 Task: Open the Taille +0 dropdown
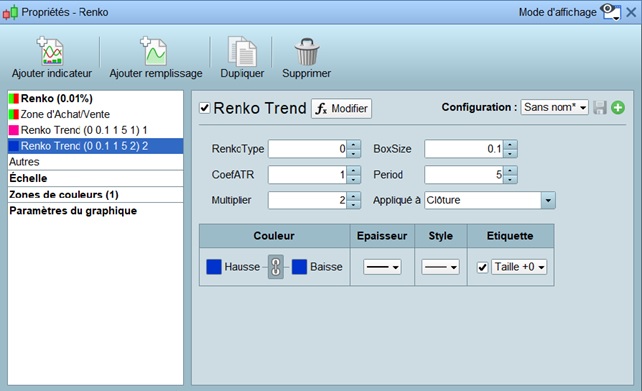pos(519,267)
